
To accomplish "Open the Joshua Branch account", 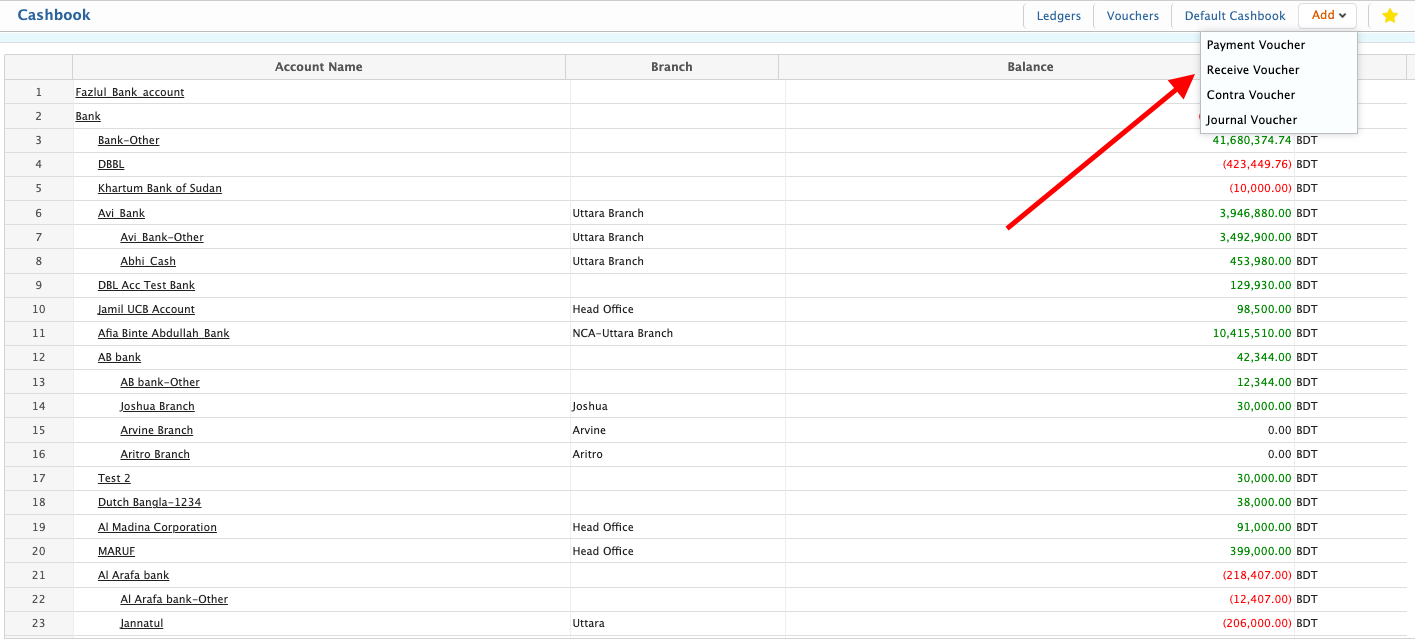I will pos(157,406).
